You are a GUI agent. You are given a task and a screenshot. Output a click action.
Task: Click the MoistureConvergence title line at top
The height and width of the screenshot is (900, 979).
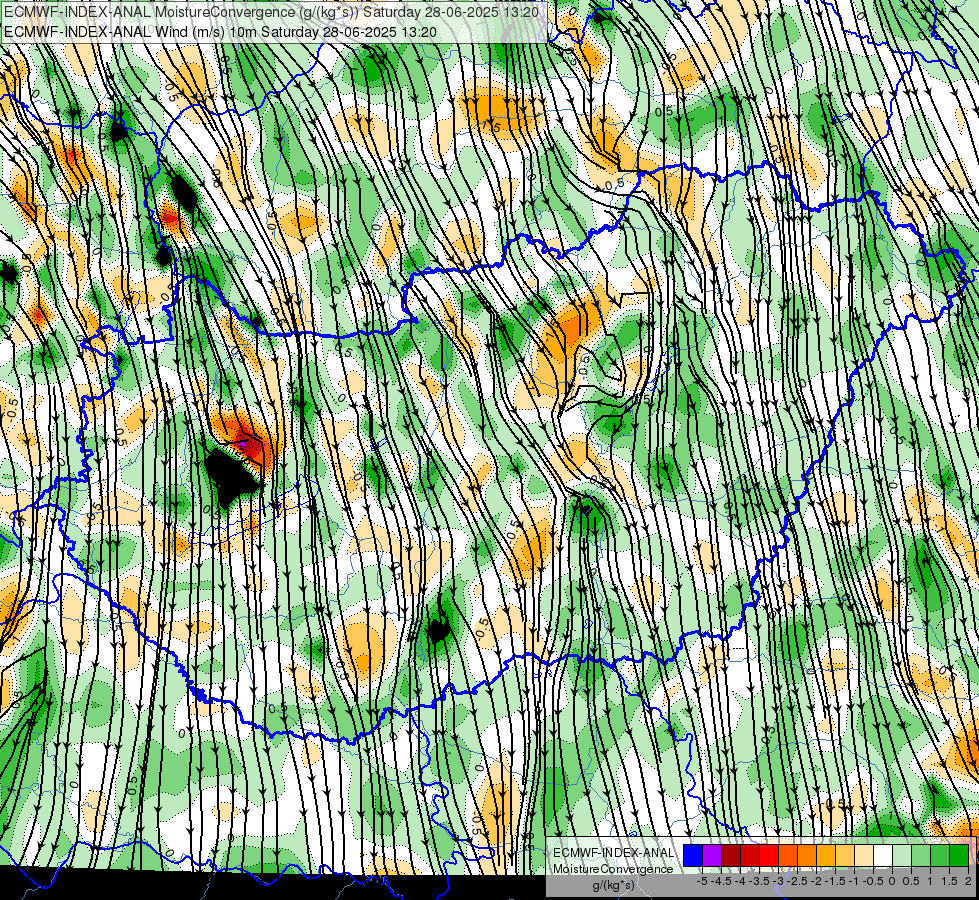[271, 11]
